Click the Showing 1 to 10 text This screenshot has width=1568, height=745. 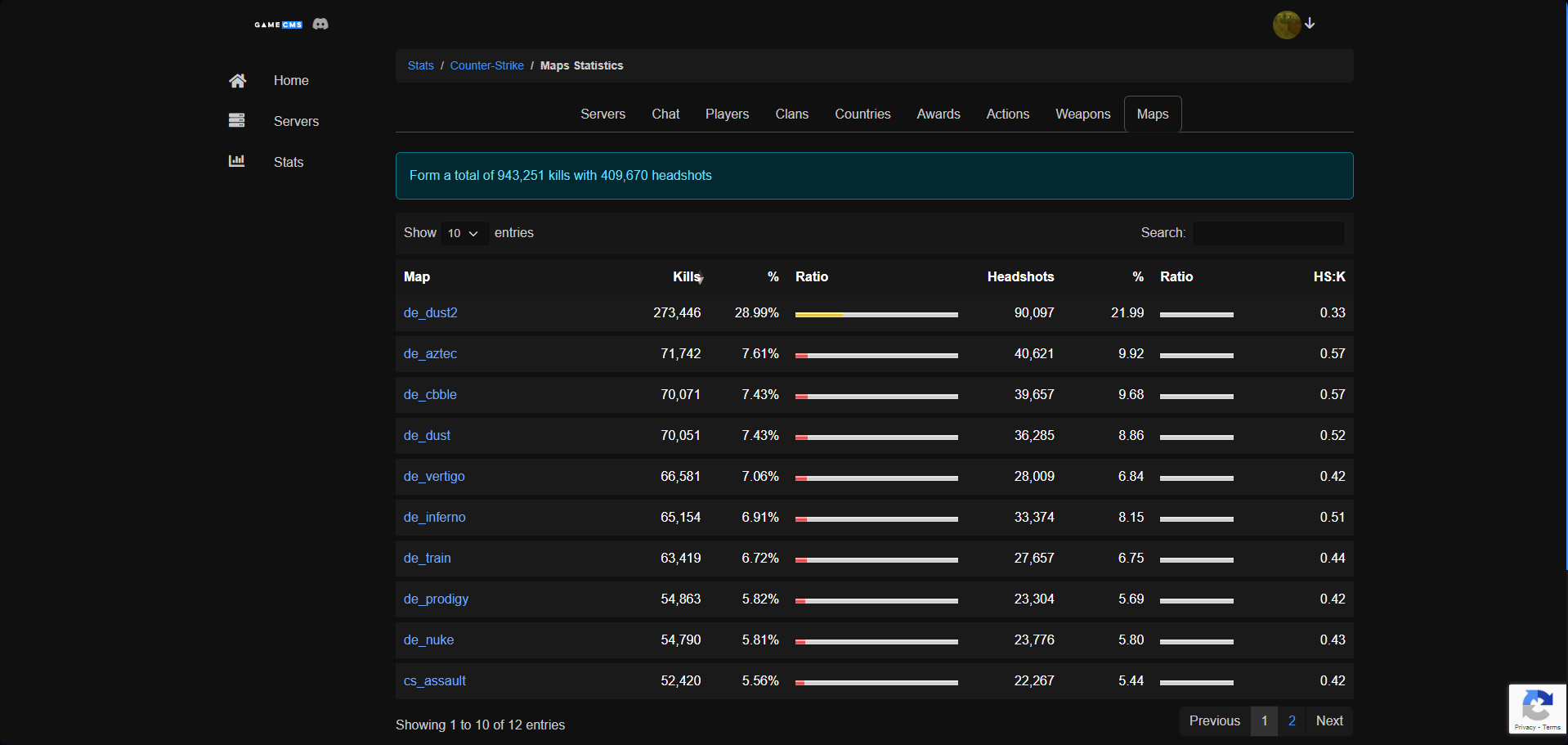coord(480,725)
